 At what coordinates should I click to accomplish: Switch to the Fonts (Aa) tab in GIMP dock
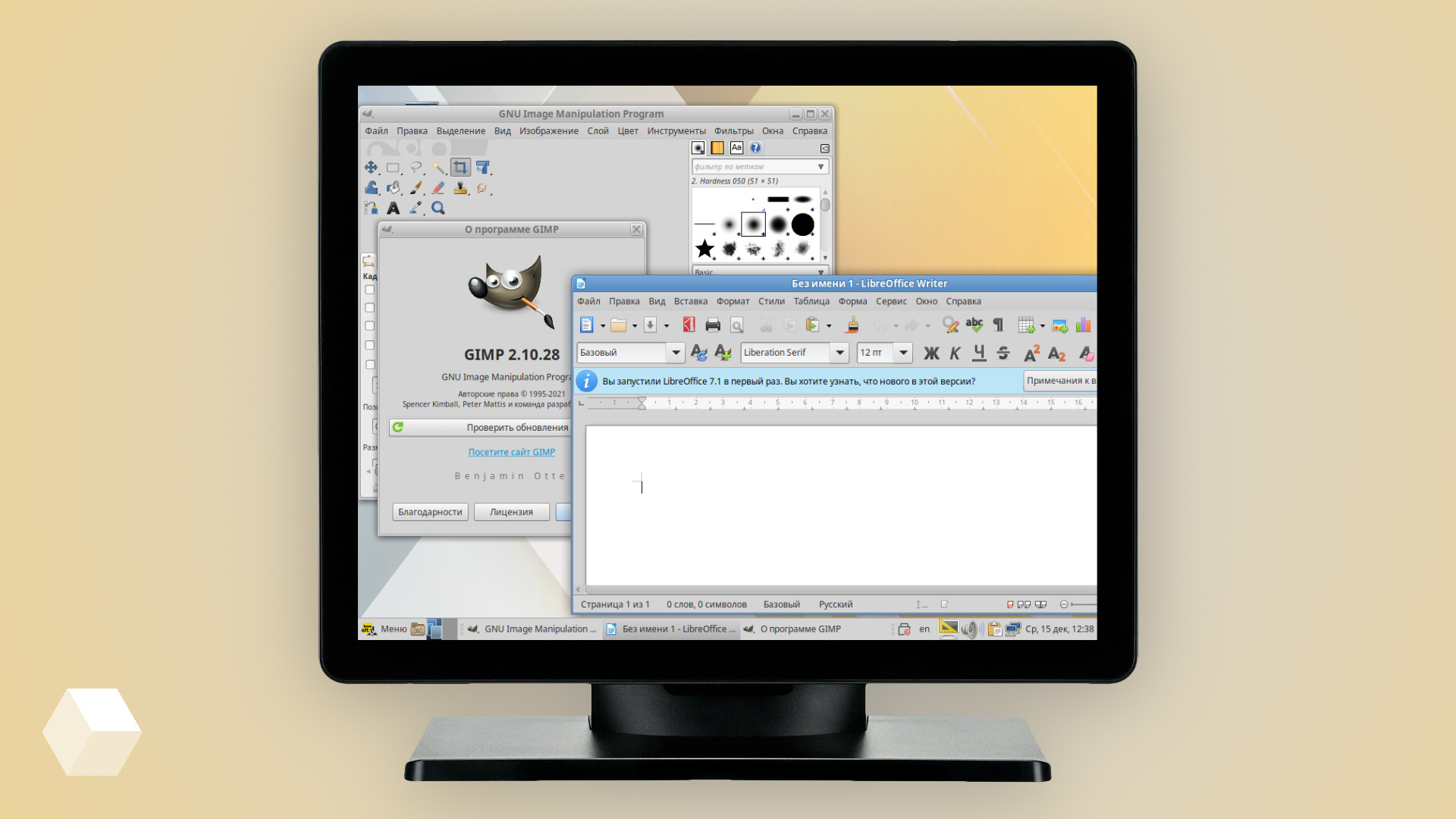pos(736,148)
